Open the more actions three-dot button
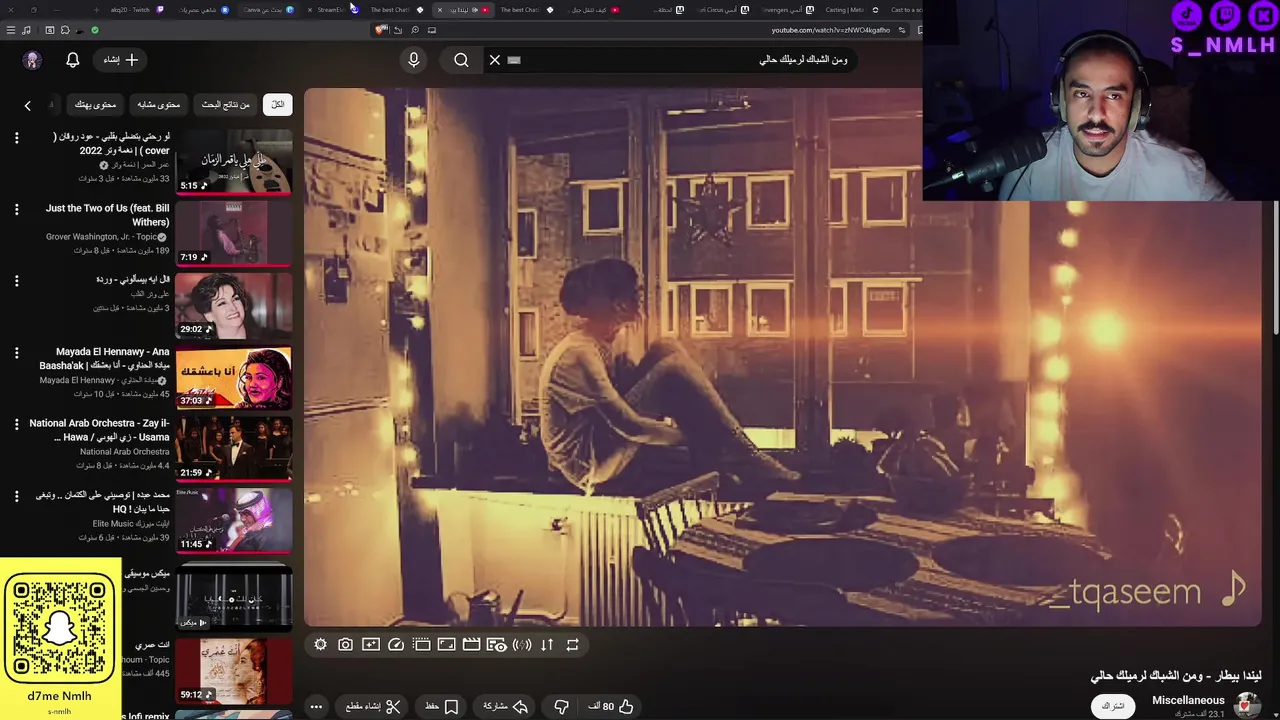Viewport: 1280px width, 720px height. click(316, 706)
